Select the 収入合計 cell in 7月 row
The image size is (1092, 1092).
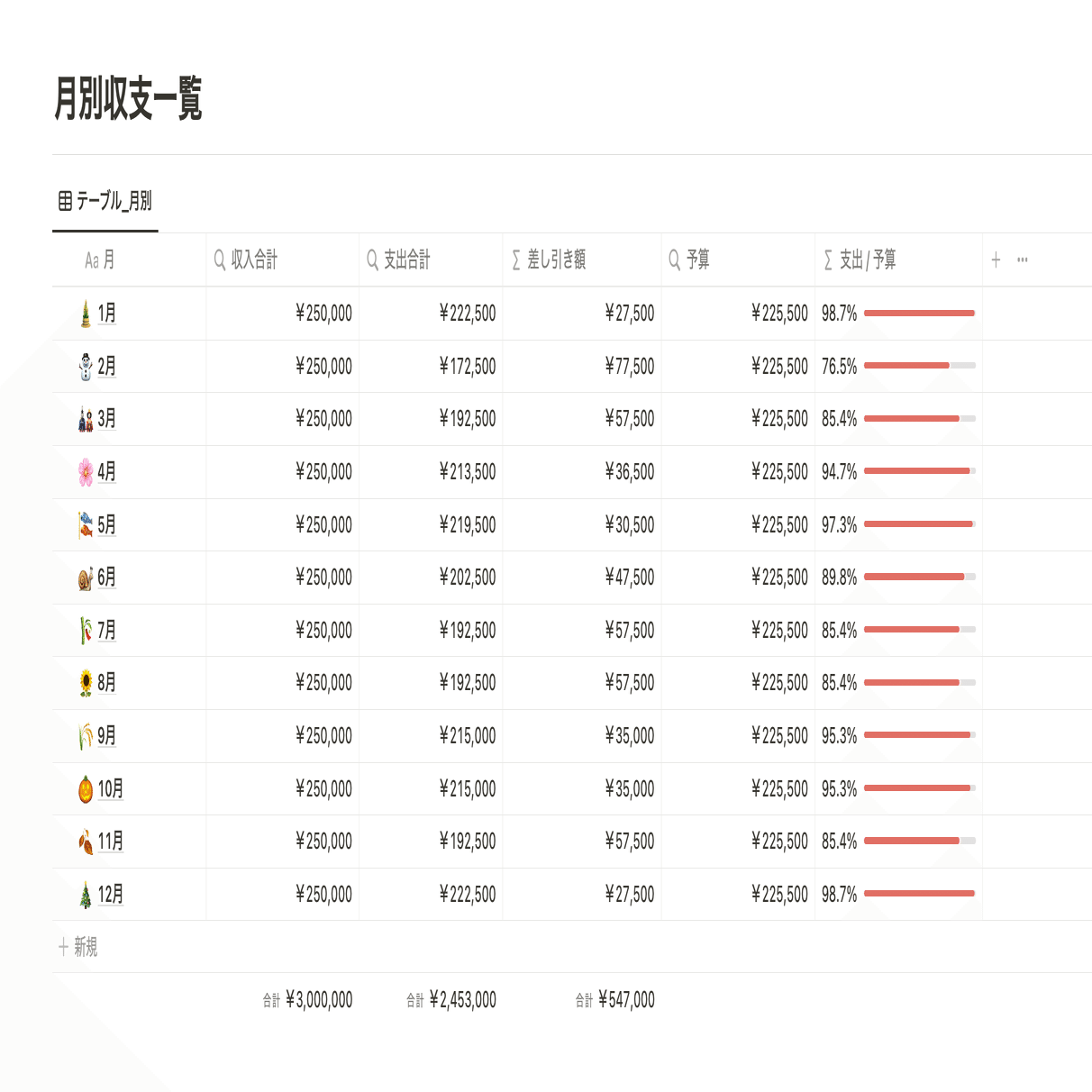coord(282,631)
